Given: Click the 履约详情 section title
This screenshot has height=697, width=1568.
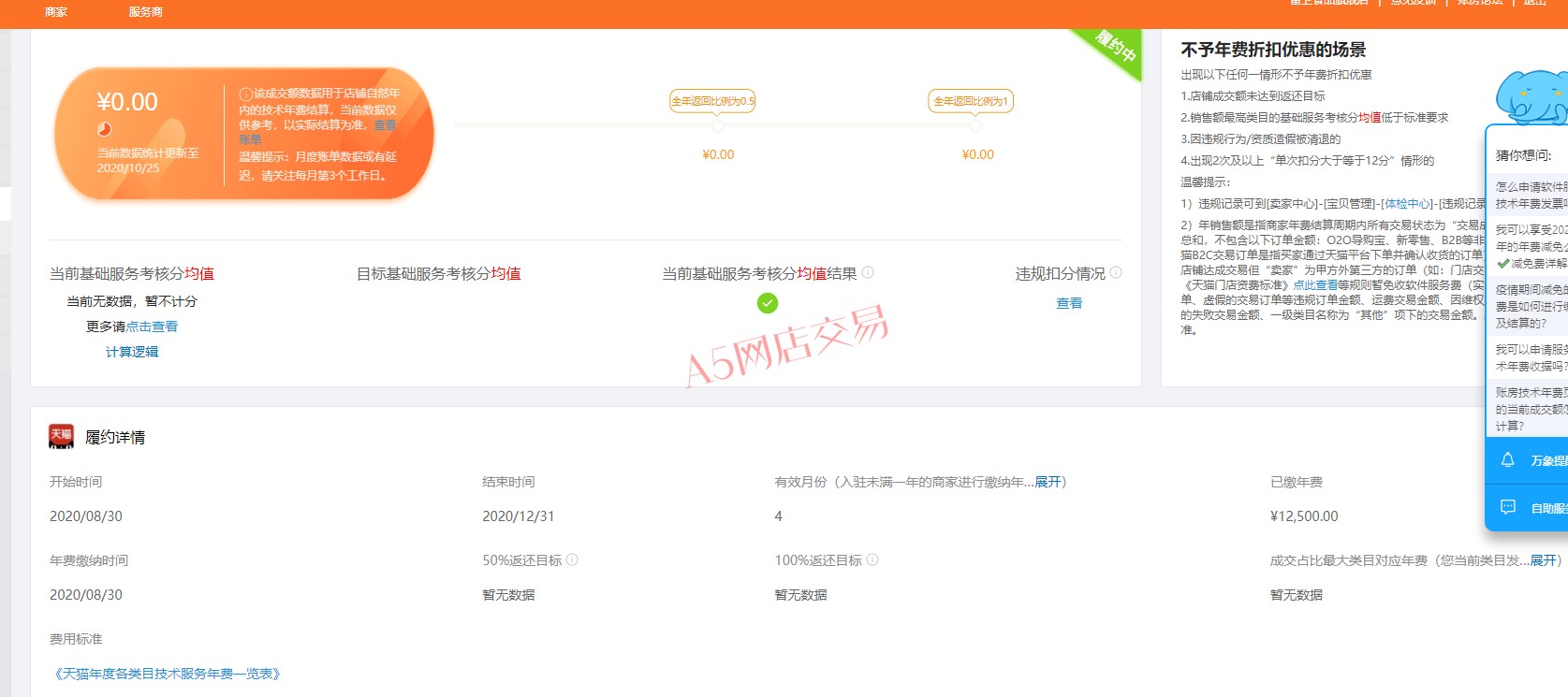Looking at the screenshot, I should tap(115, 437).
